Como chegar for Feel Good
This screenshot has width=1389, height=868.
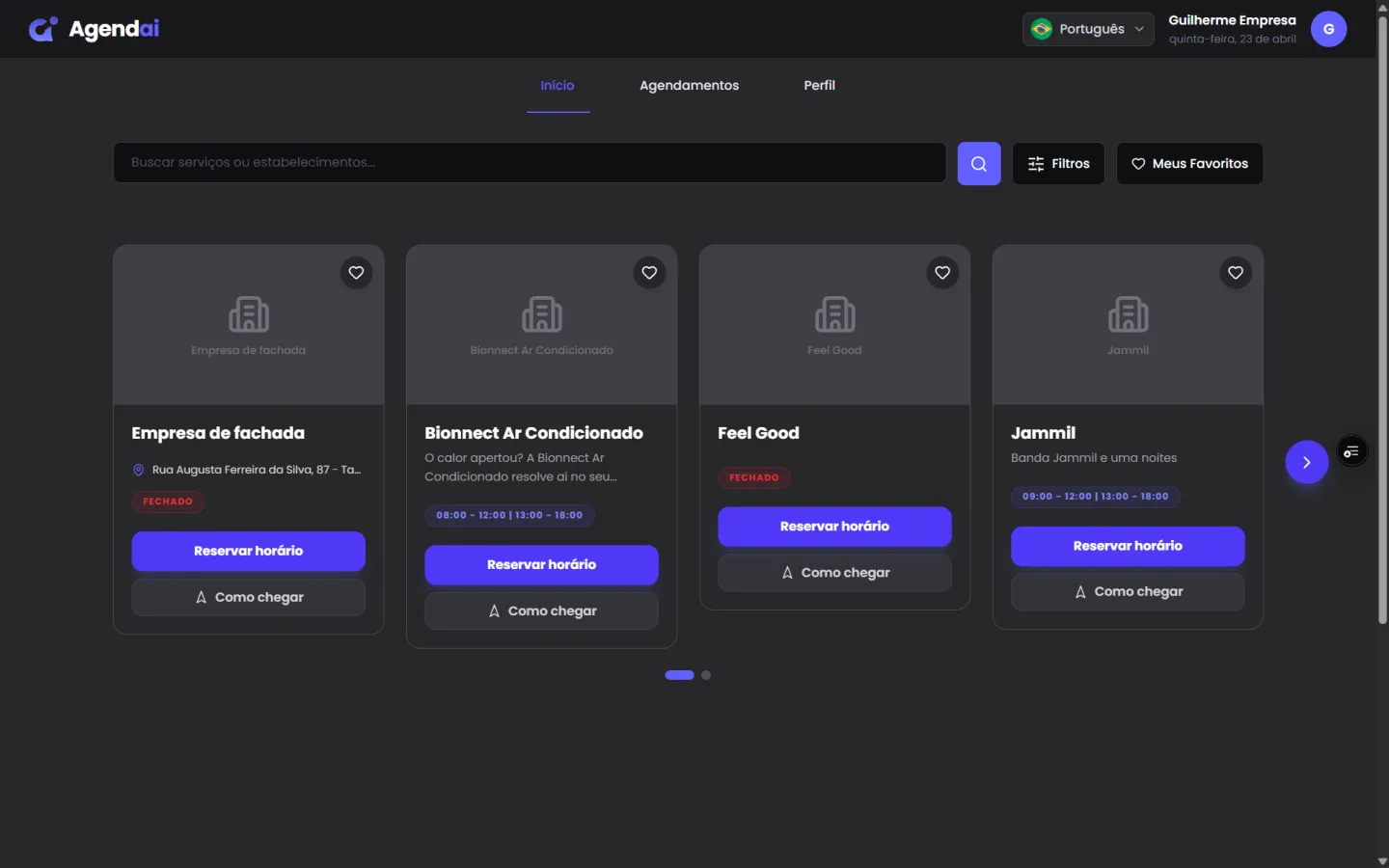pos(835,572)
